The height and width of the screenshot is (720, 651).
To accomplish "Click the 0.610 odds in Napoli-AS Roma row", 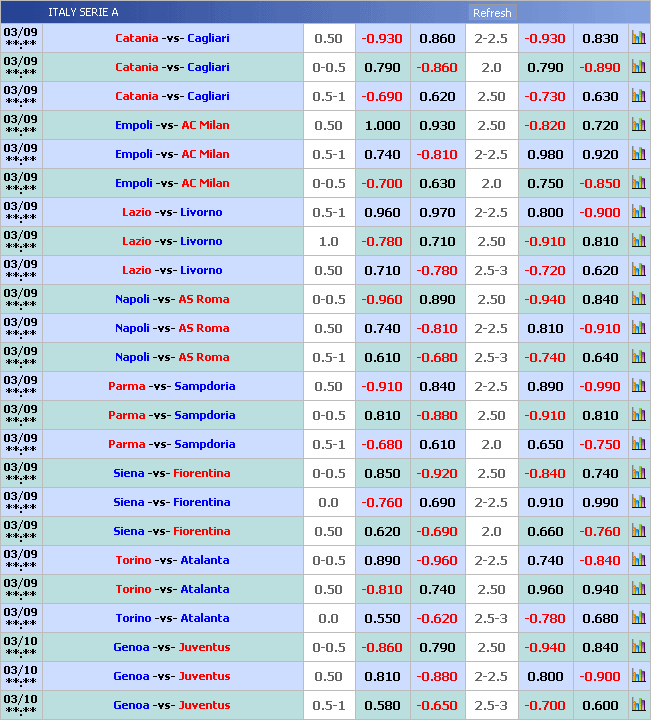I will coord(382,357).
